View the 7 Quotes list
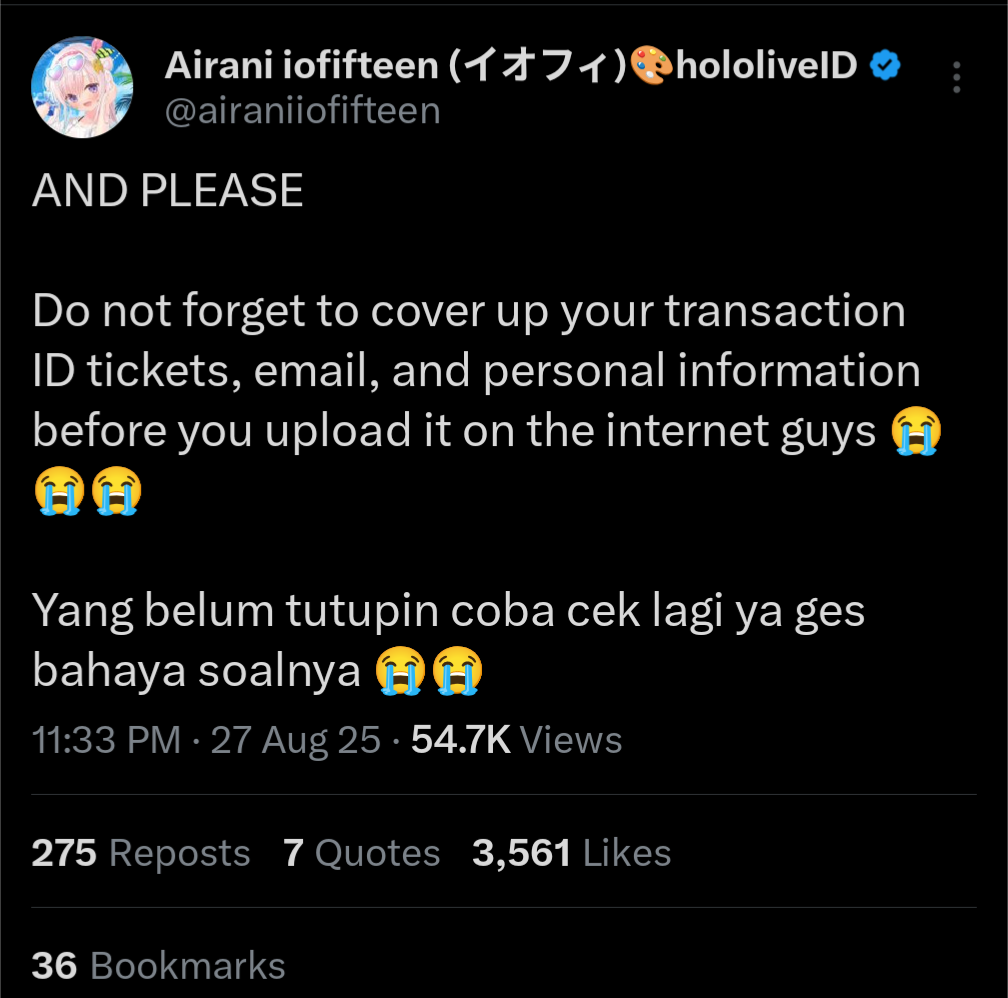 coord(362,853)
